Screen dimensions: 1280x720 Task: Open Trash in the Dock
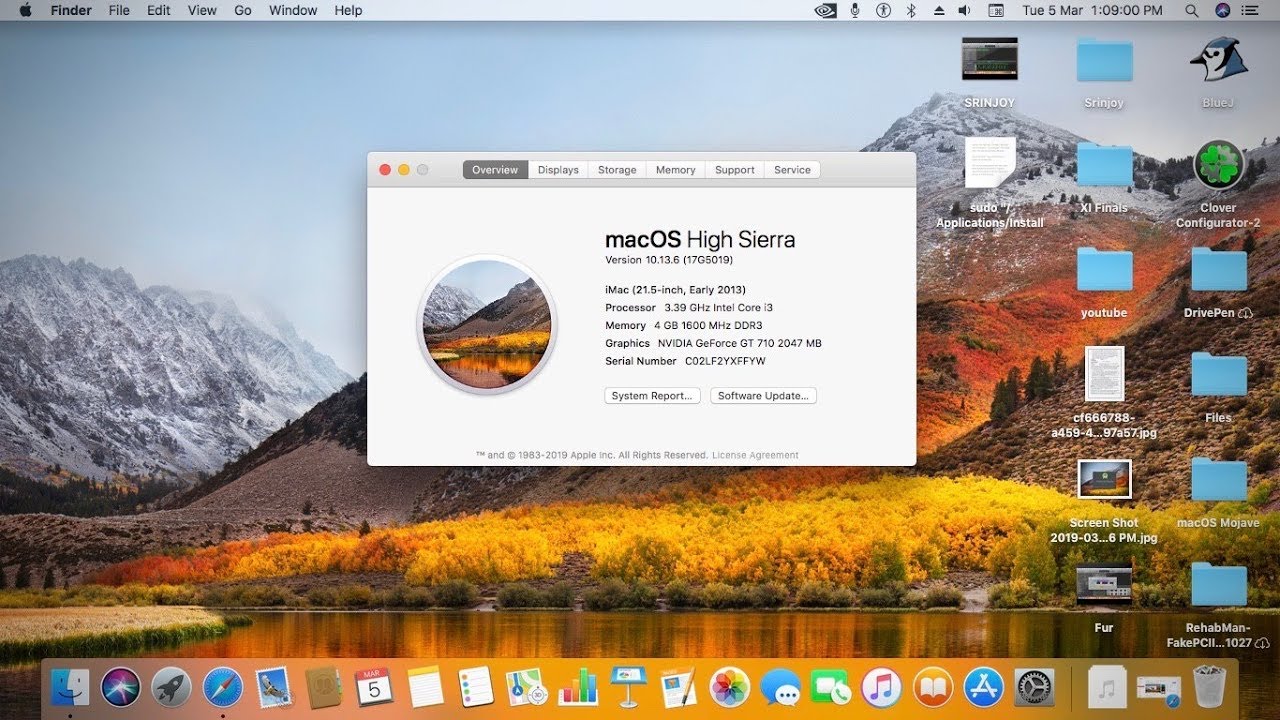(1210, 687)
